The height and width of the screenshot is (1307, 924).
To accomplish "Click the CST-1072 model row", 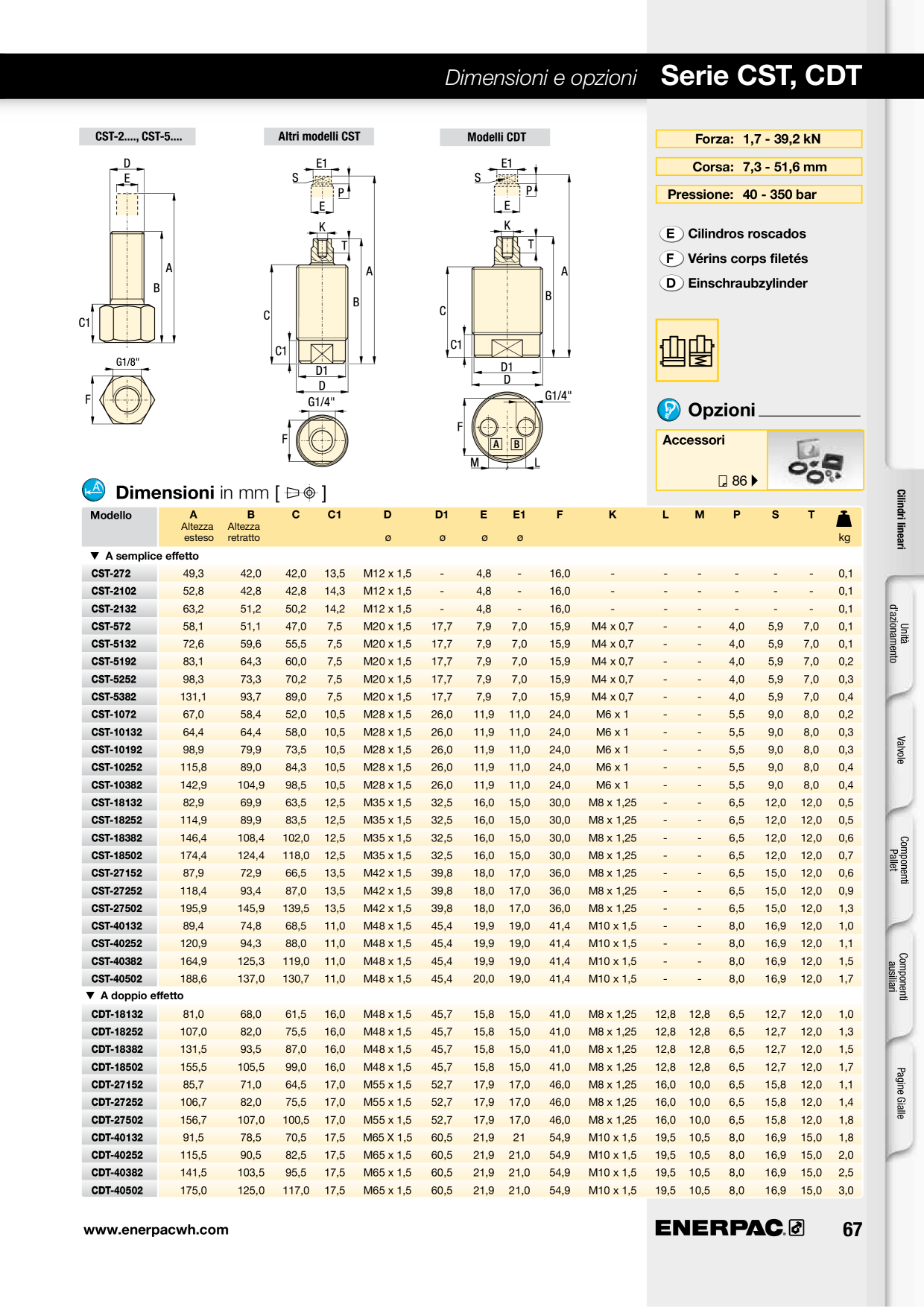I will pyautogui.click(x=472, y=715).
